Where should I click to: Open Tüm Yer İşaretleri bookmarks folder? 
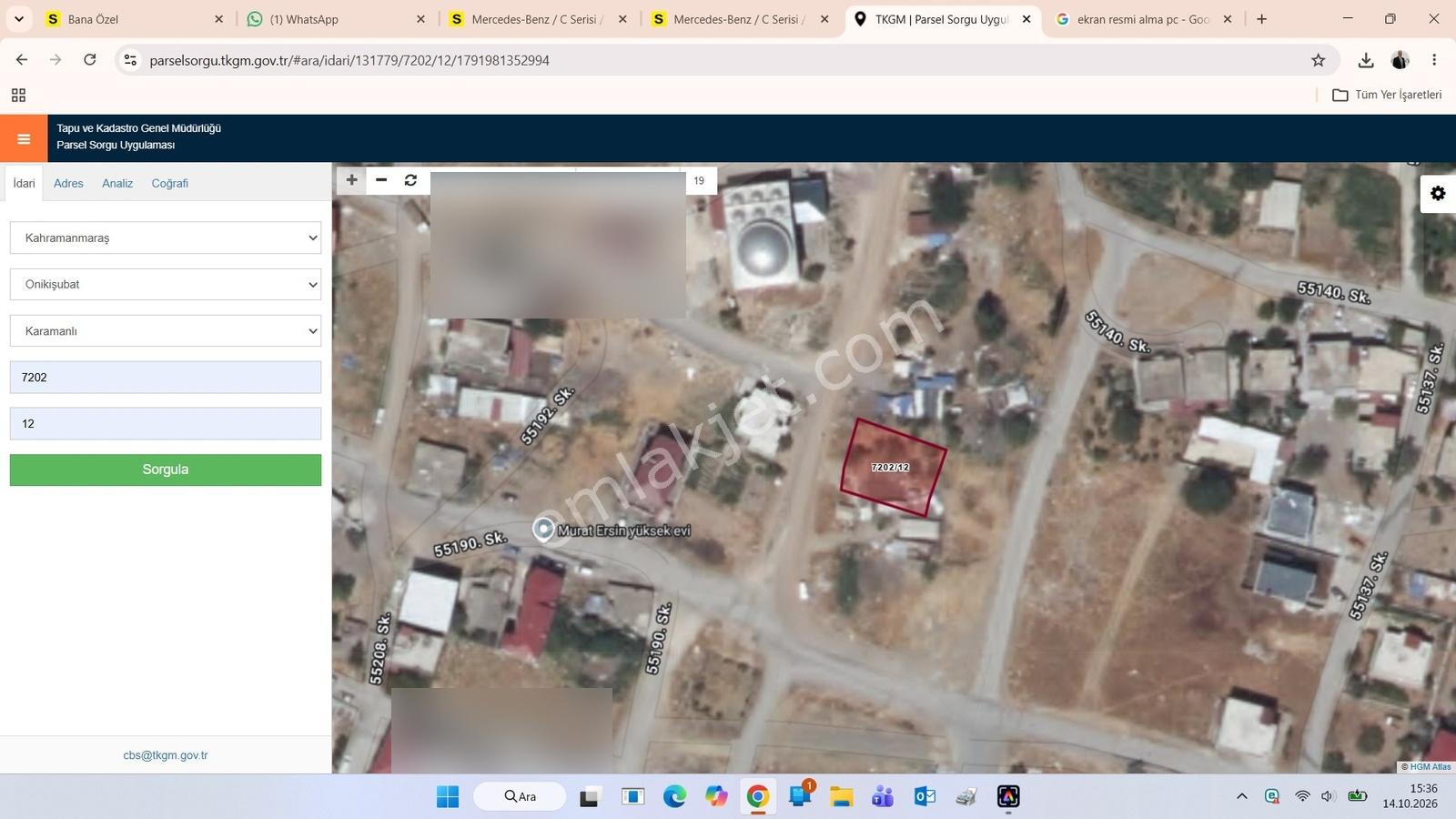tap(1387, 95)
